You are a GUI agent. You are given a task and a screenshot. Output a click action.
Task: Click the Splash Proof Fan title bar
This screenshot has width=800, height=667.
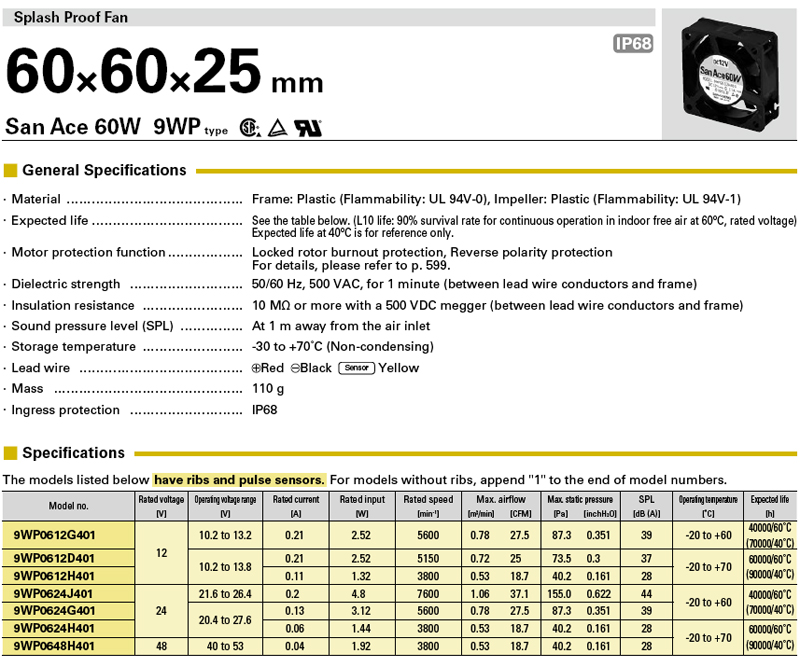click(x=328, y=17)
